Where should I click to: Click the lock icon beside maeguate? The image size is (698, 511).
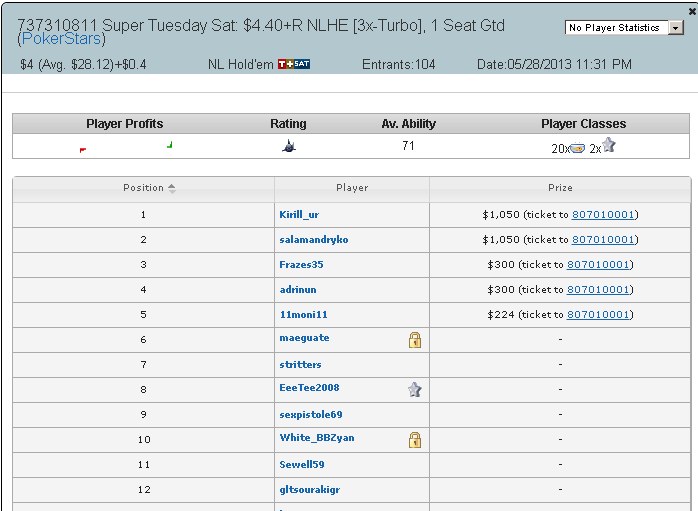(414, 340)
